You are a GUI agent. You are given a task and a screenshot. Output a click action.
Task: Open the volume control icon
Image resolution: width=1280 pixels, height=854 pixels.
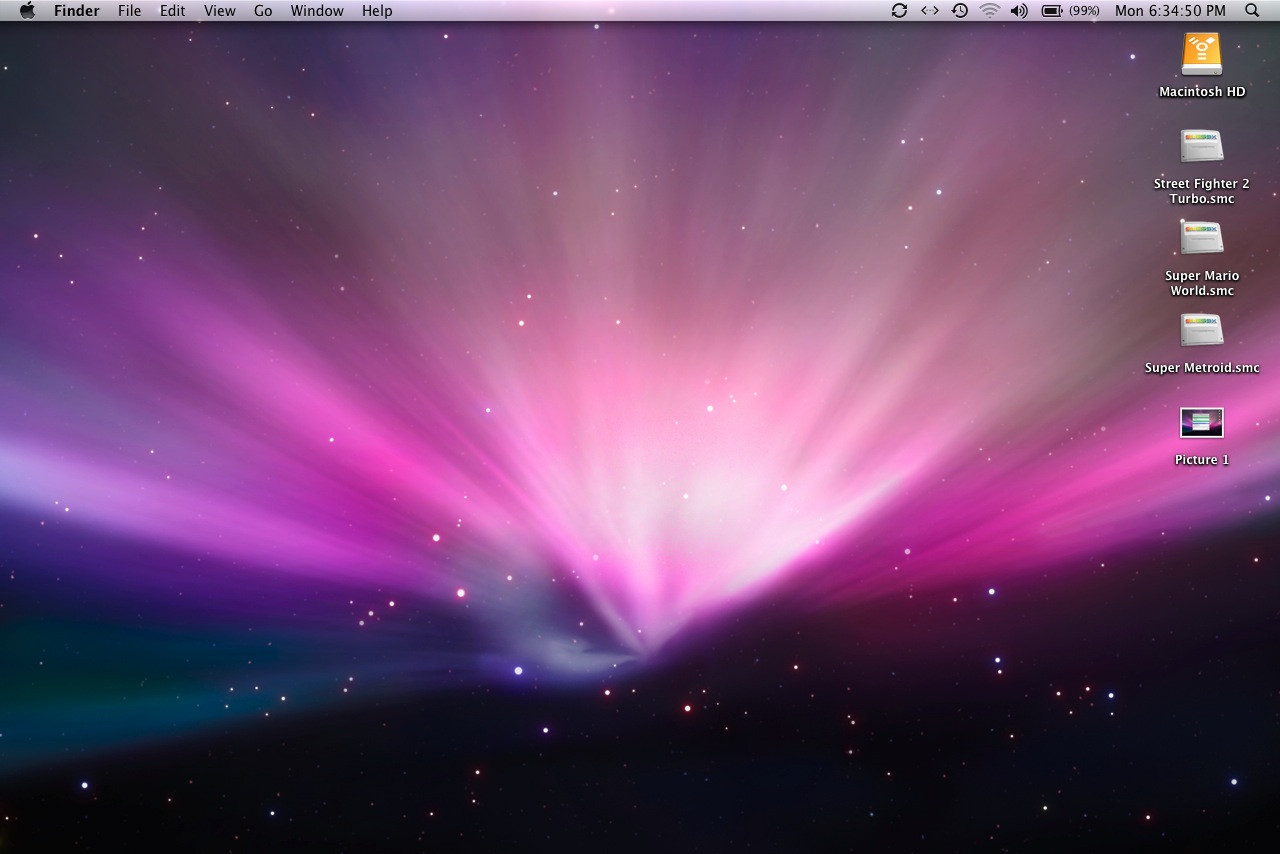pyautogui.click(x=1019, y=10)
